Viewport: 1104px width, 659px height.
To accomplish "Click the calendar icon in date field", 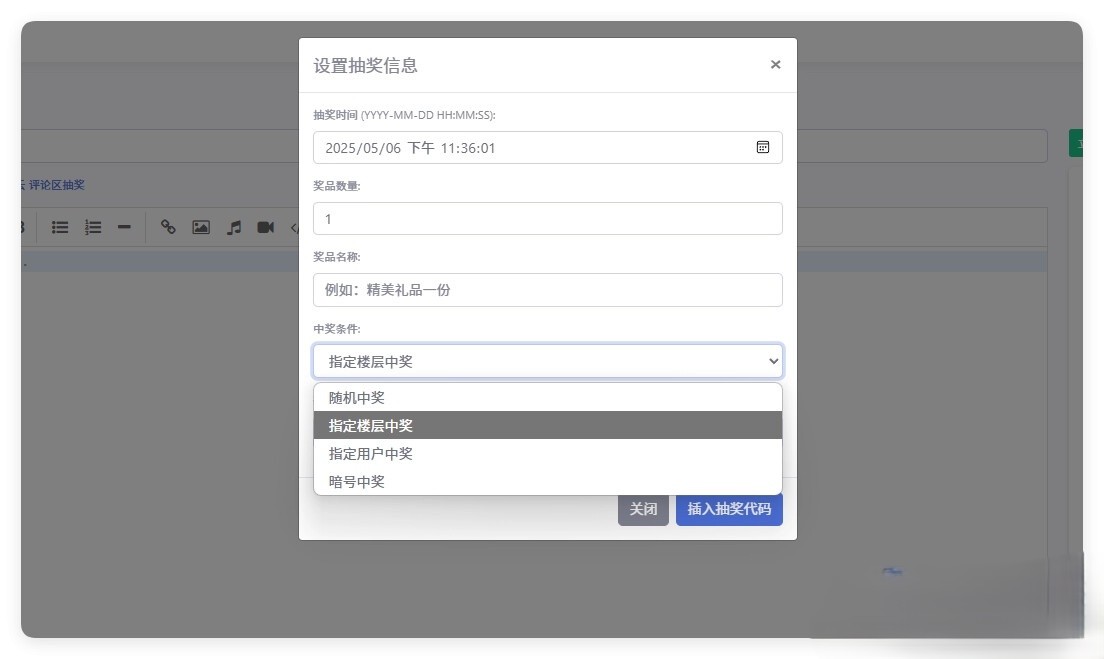I will click(763, 147).
